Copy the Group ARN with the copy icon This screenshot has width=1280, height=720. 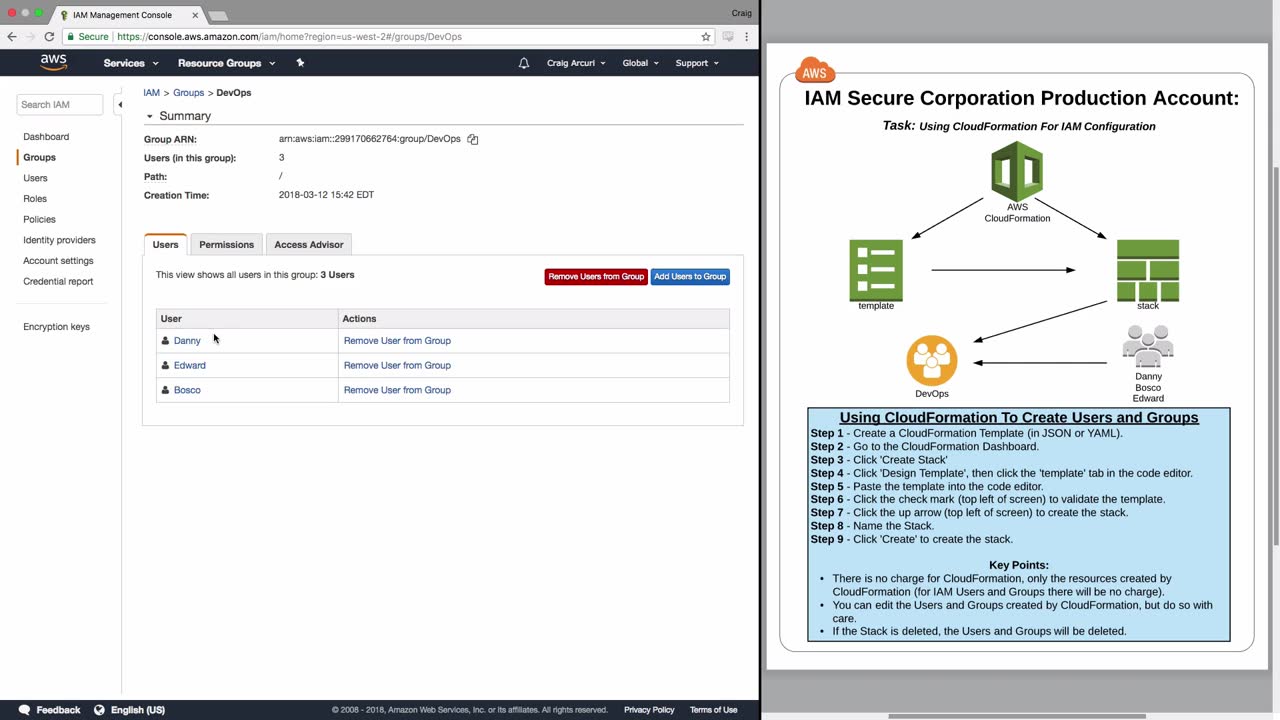point(473,139)
